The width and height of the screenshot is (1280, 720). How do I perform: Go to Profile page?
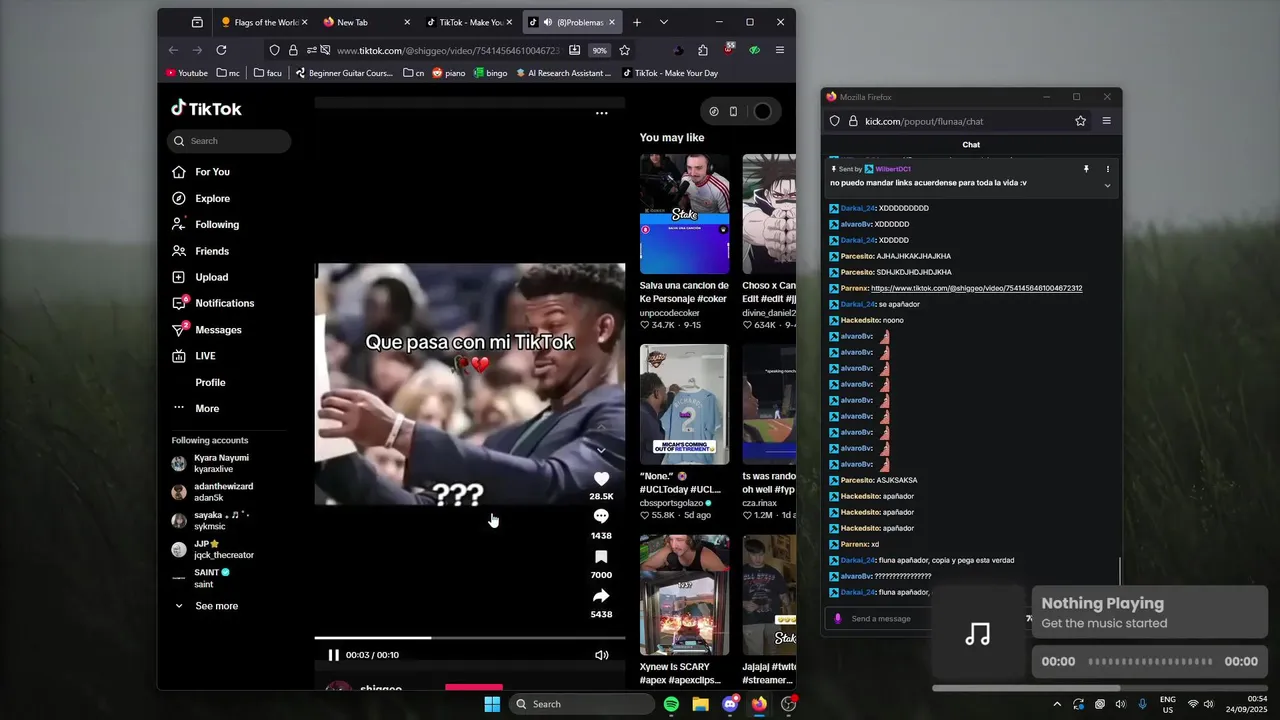point(210,382)
